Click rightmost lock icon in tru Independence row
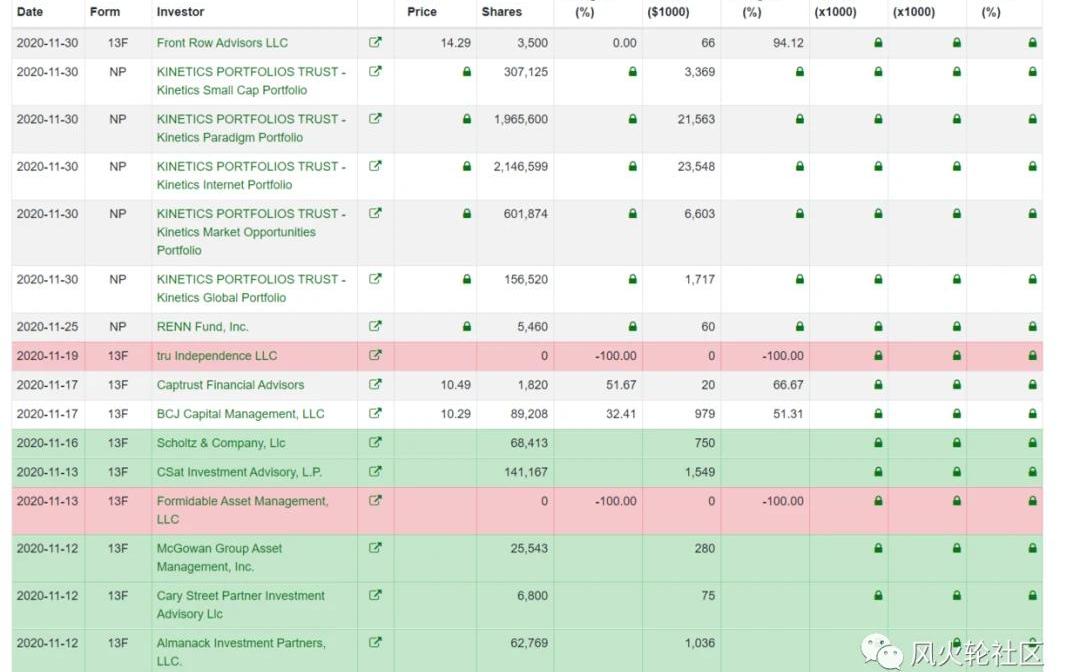Screen dimensions: 1080x672 [x=1032, y=356]
